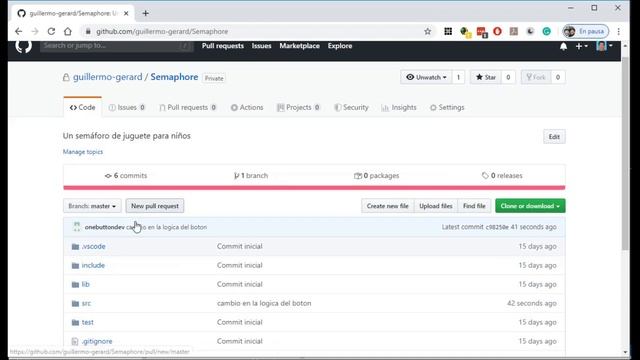Expand the Branch: master dropdown
This screenshot has height=360, width=640.
pos(92,206)
